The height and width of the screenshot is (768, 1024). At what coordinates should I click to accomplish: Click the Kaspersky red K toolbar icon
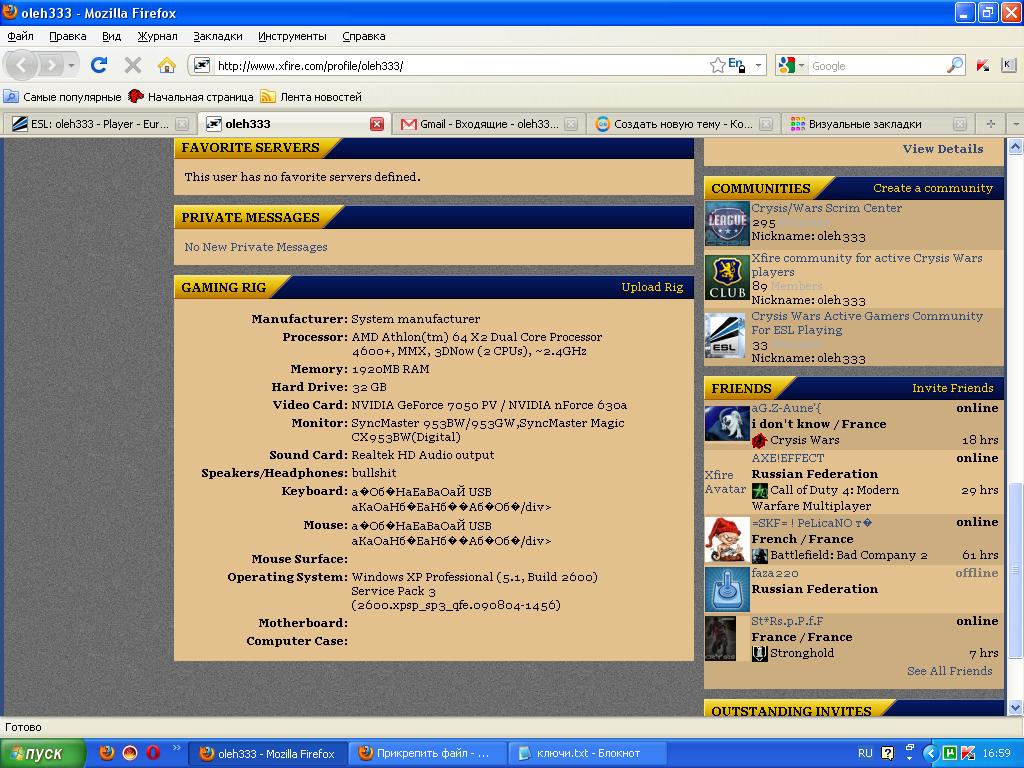coord(982,65)
